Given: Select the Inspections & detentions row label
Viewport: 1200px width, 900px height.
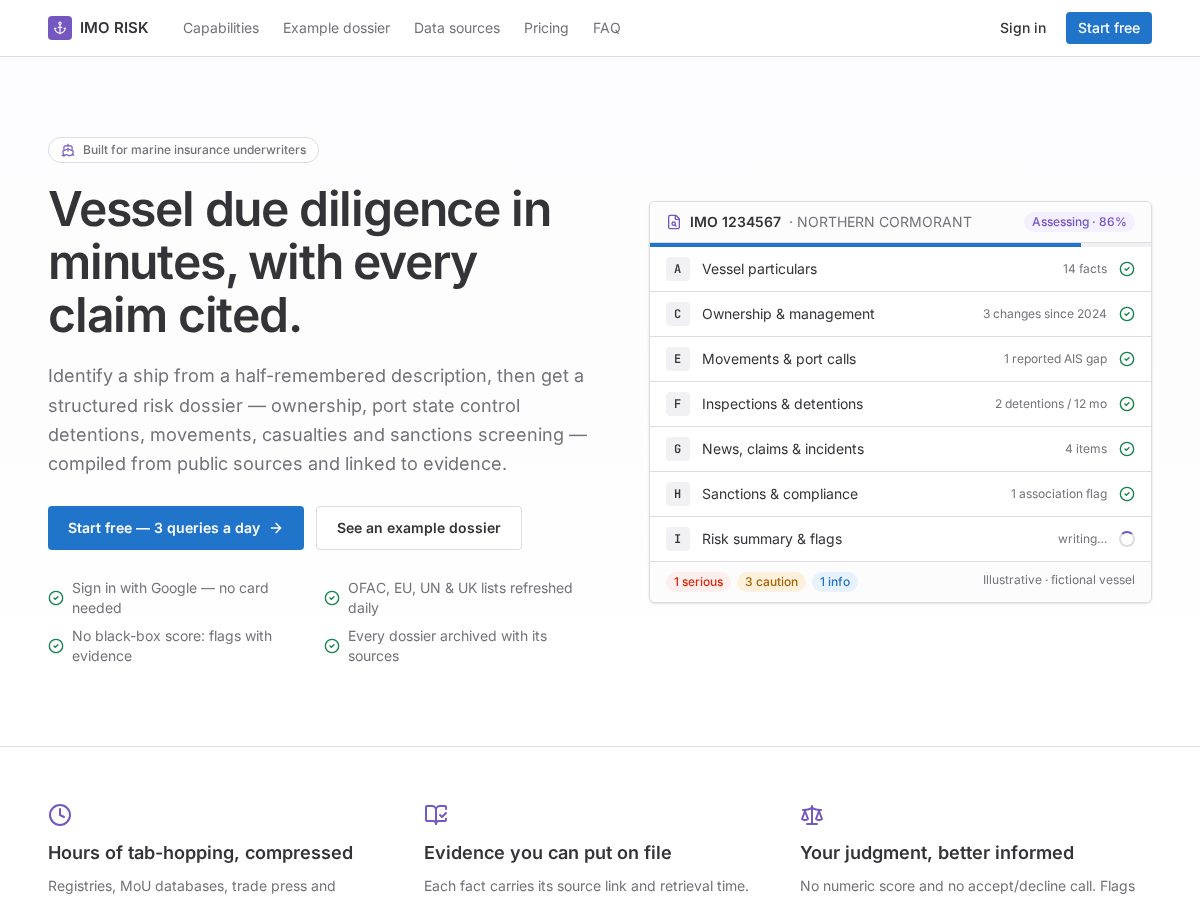Looking at the screenshot, I should 782,404.
